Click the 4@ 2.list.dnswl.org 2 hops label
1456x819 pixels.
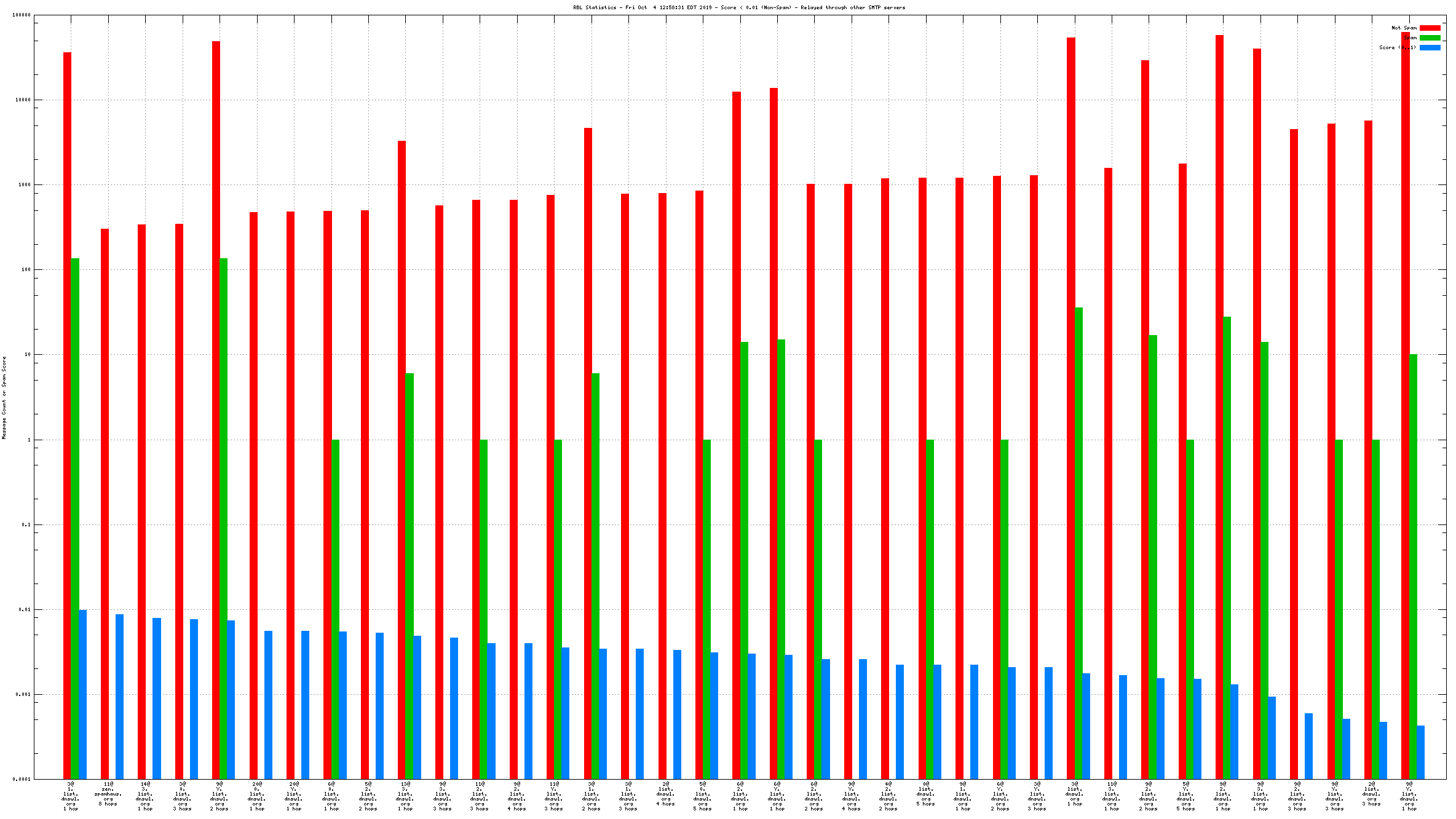tap(888, 796)
